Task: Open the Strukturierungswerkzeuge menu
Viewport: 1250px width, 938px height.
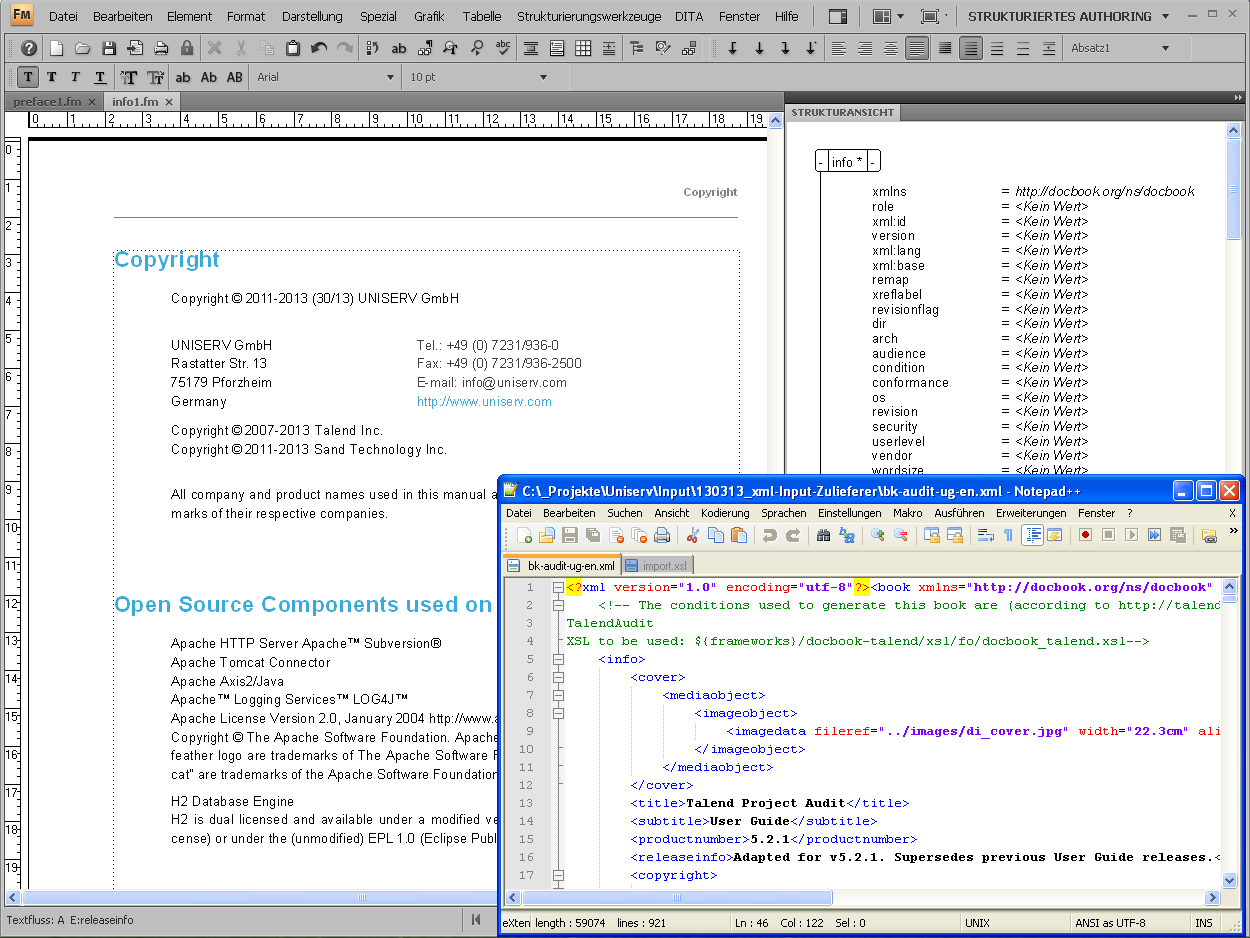Action: coord(589,16)
